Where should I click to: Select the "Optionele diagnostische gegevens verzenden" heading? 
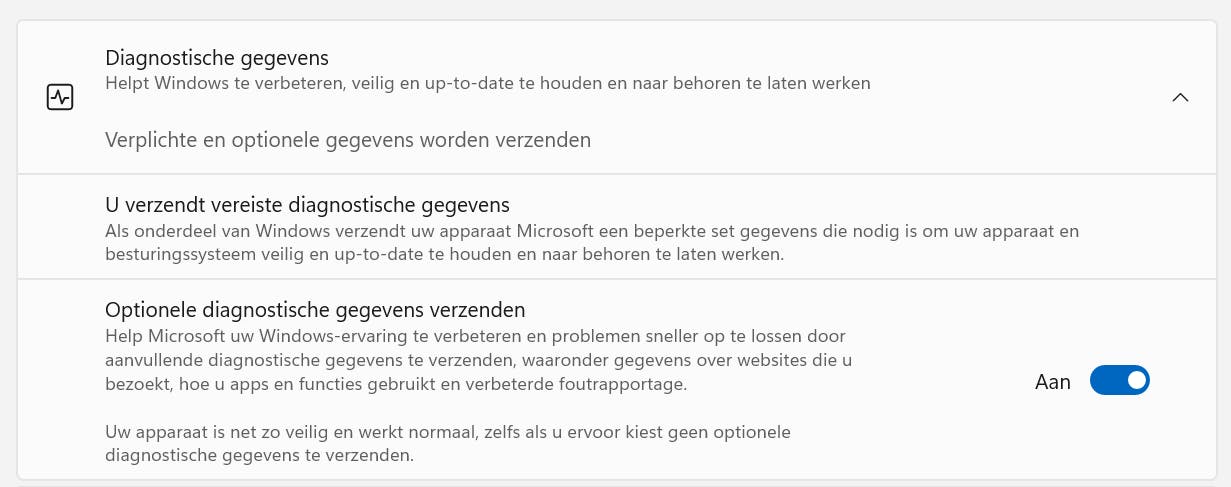pos(315,309)
